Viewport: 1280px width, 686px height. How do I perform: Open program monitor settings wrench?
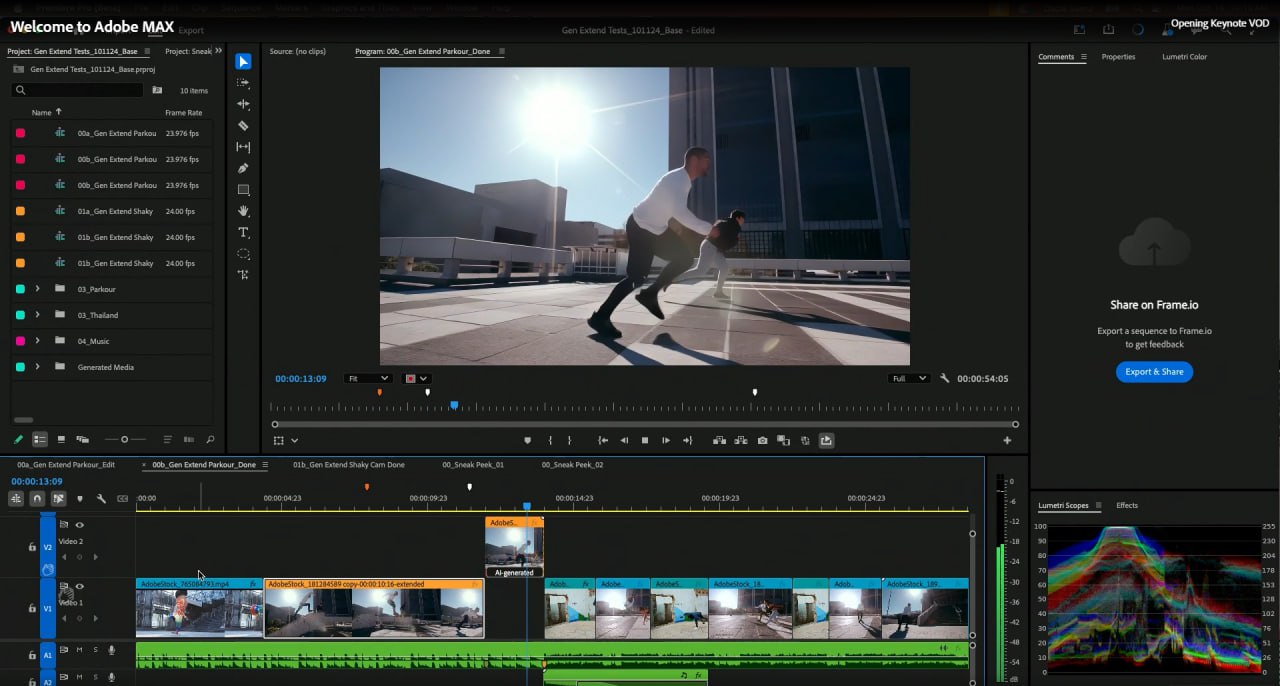tap(944, 379)
